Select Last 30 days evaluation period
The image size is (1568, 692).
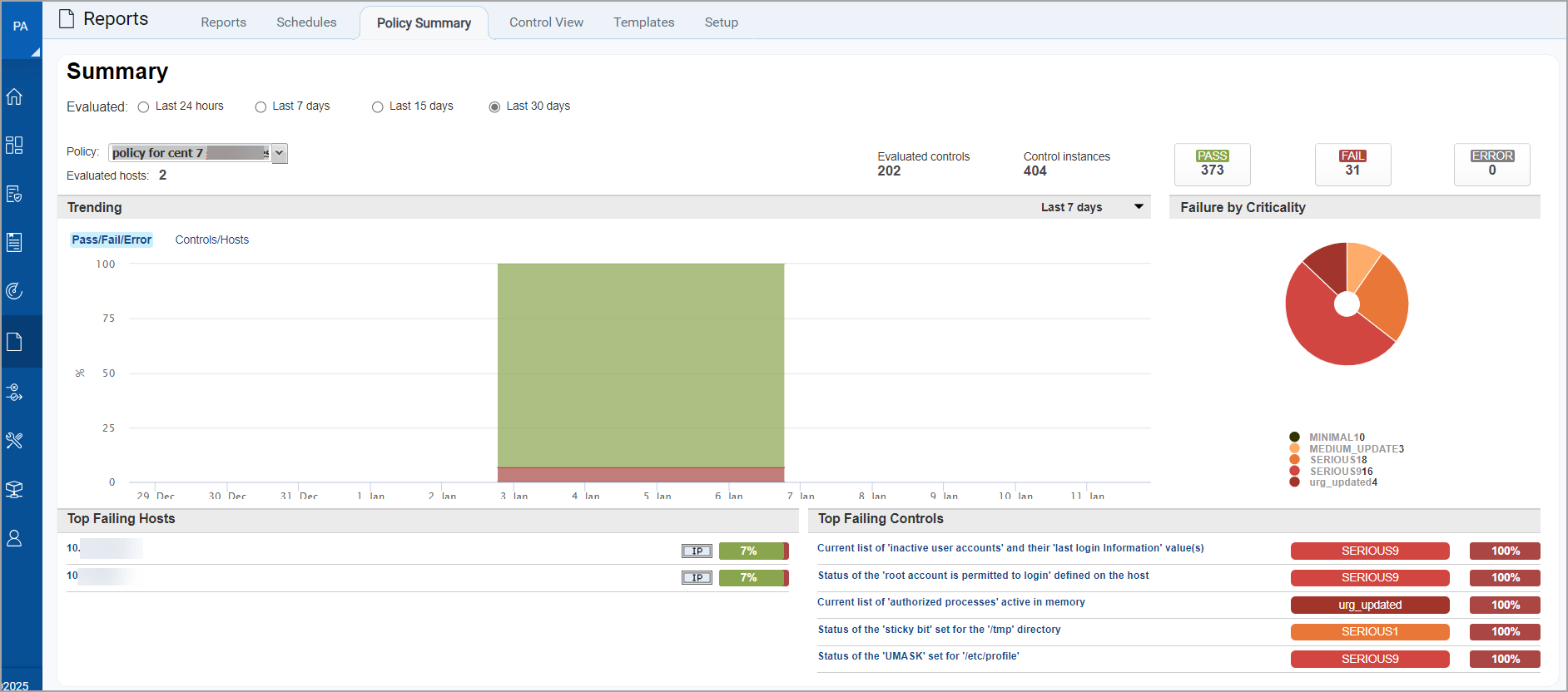(x=494, y=106)
